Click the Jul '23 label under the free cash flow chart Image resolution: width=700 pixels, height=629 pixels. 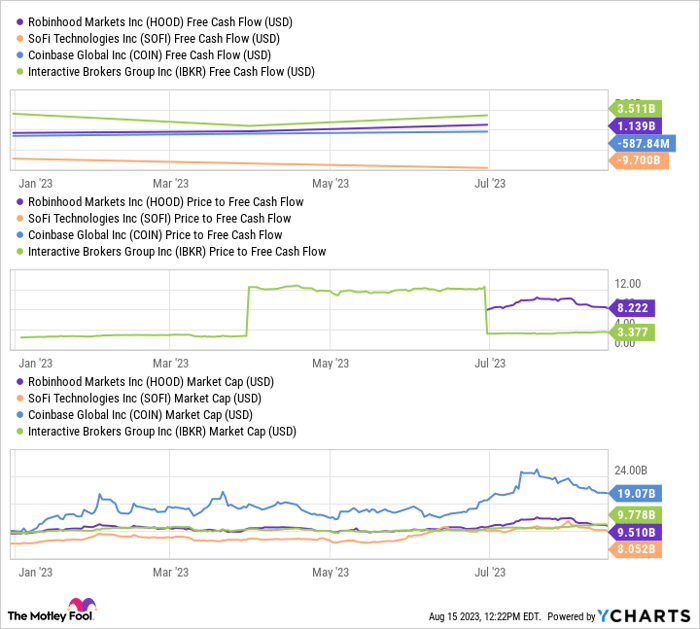coord(490,183)
